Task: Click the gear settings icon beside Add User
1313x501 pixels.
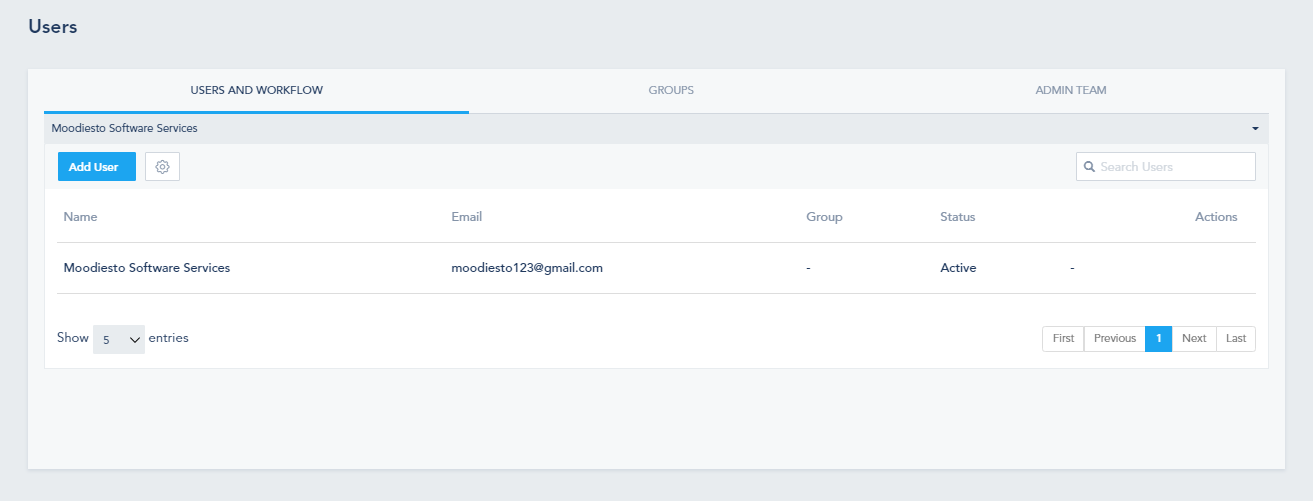Action: coord(162,167)
